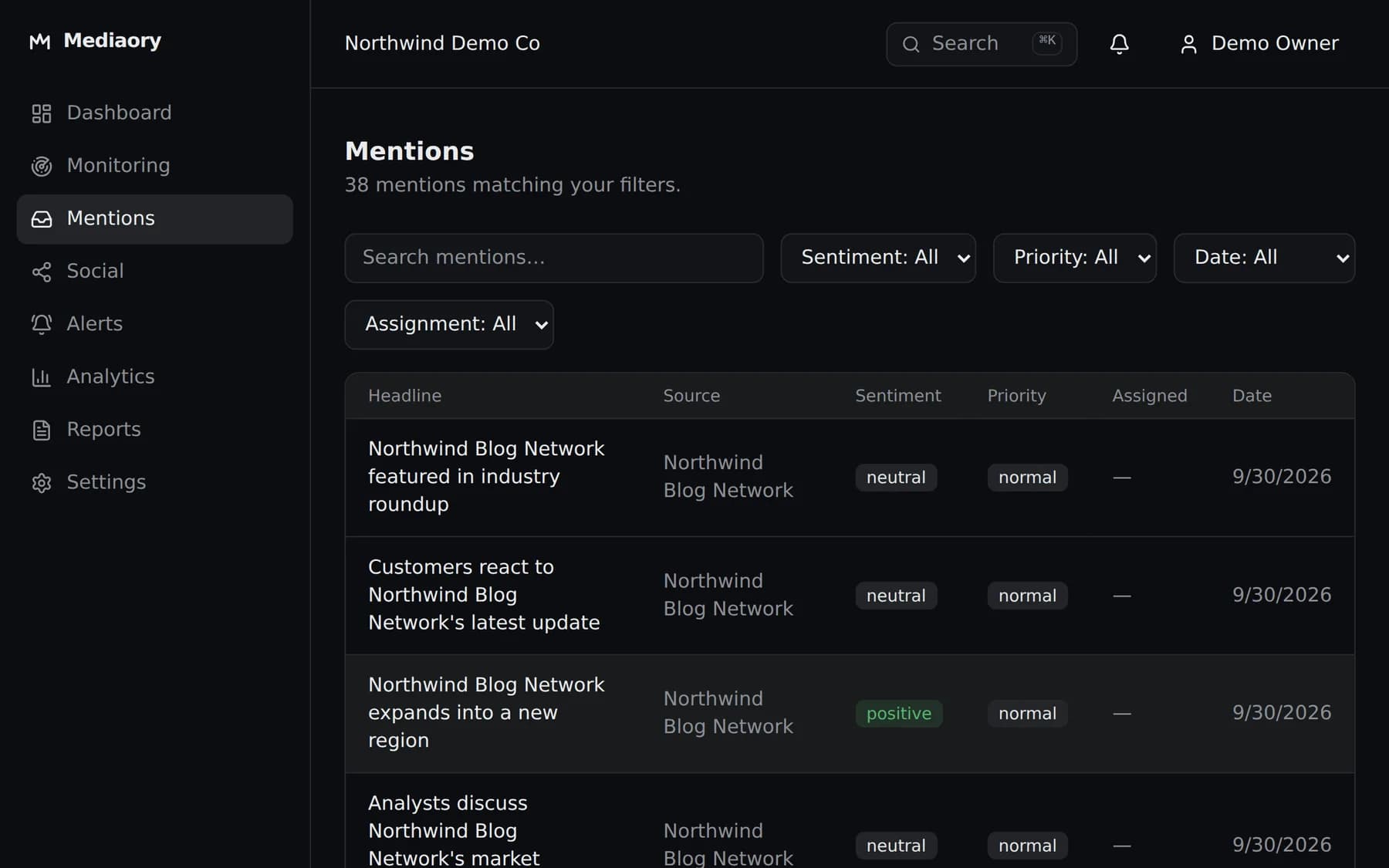The height and width of the screenshot is (868, 1389).
Task: Click '38 mentions matching your filters.' text
Action: tap(512, 185)
